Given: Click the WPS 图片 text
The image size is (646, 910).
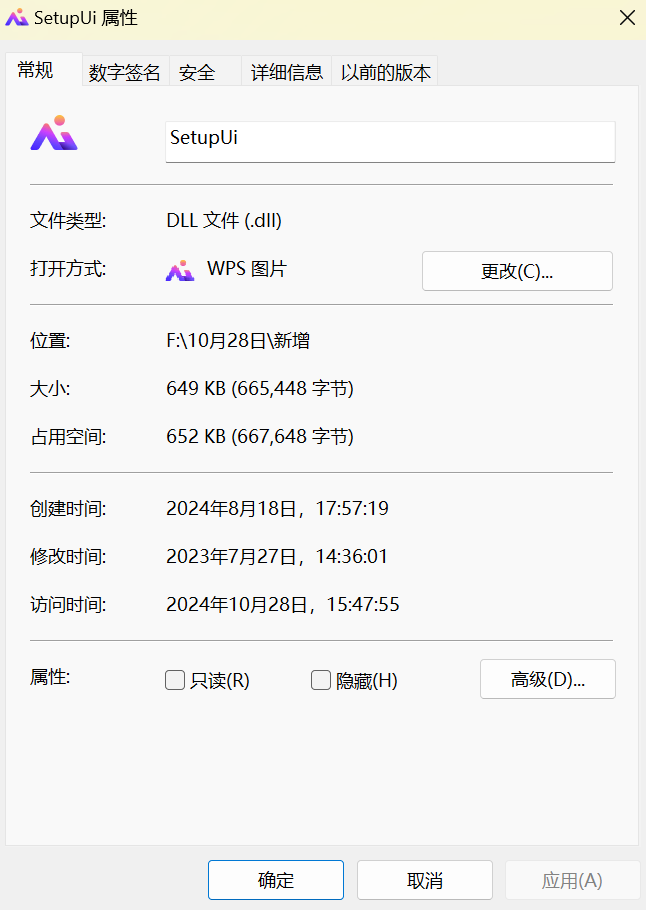Looking at the screenshot, I should click(x=247, y=269).
